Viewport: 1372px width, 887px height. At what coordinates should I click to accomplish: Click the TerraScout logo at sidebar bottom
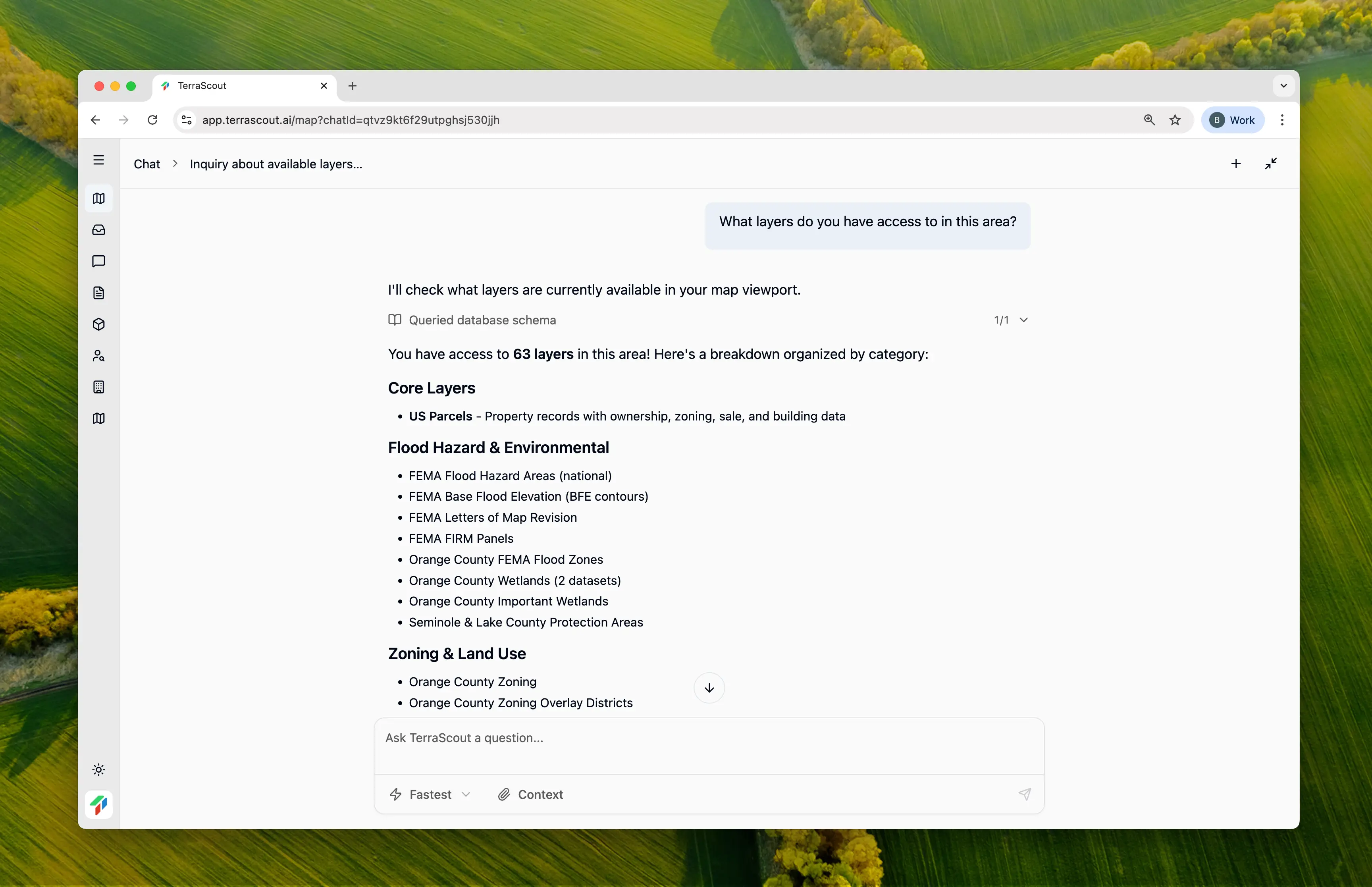98,804
